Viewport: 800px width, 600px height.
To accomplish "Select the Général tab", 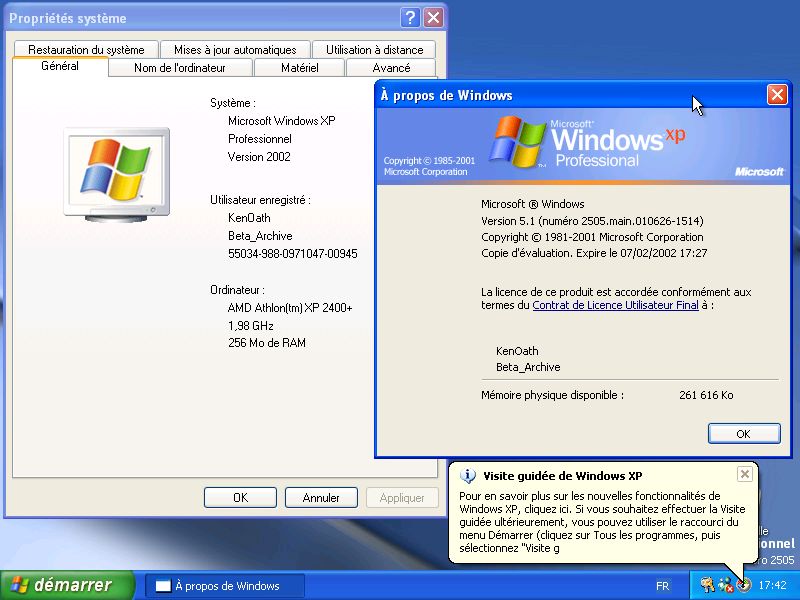I will (60, 66).
